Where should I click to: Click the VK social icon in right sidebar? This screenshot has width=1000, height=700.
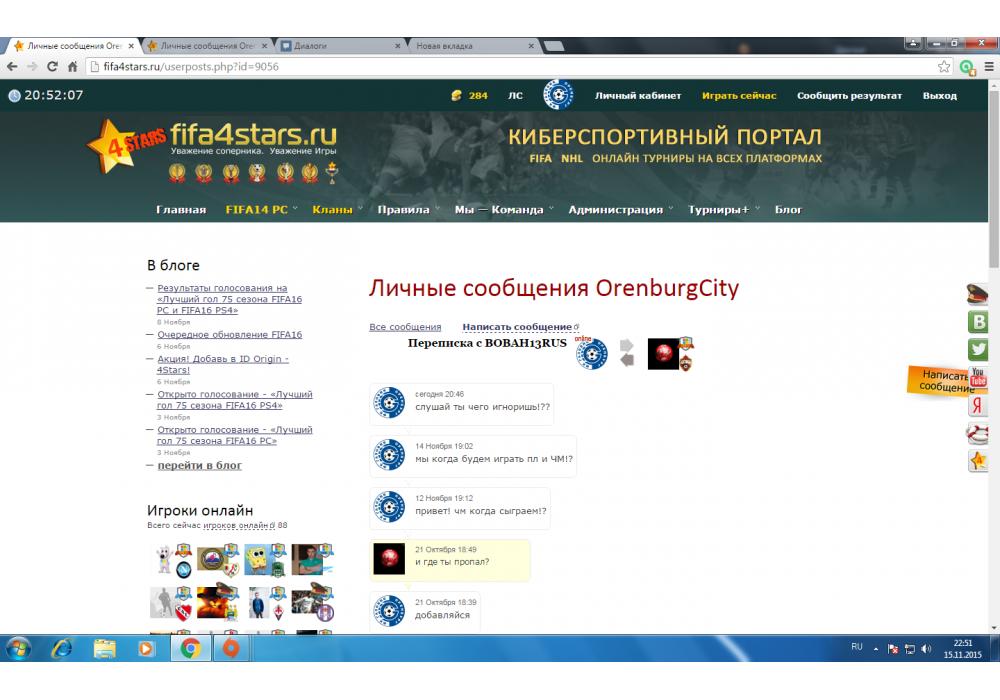point(978,322)
